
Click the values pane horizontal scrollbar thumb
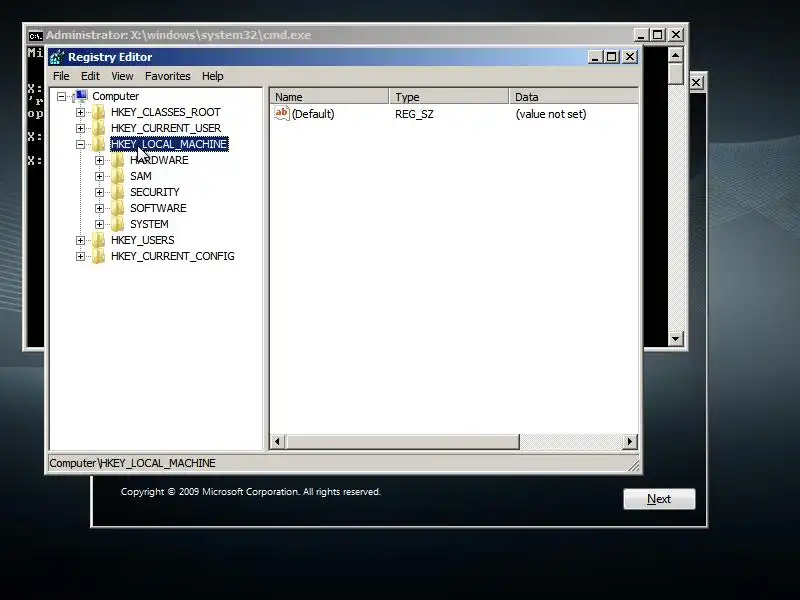(x=402, y=441)
